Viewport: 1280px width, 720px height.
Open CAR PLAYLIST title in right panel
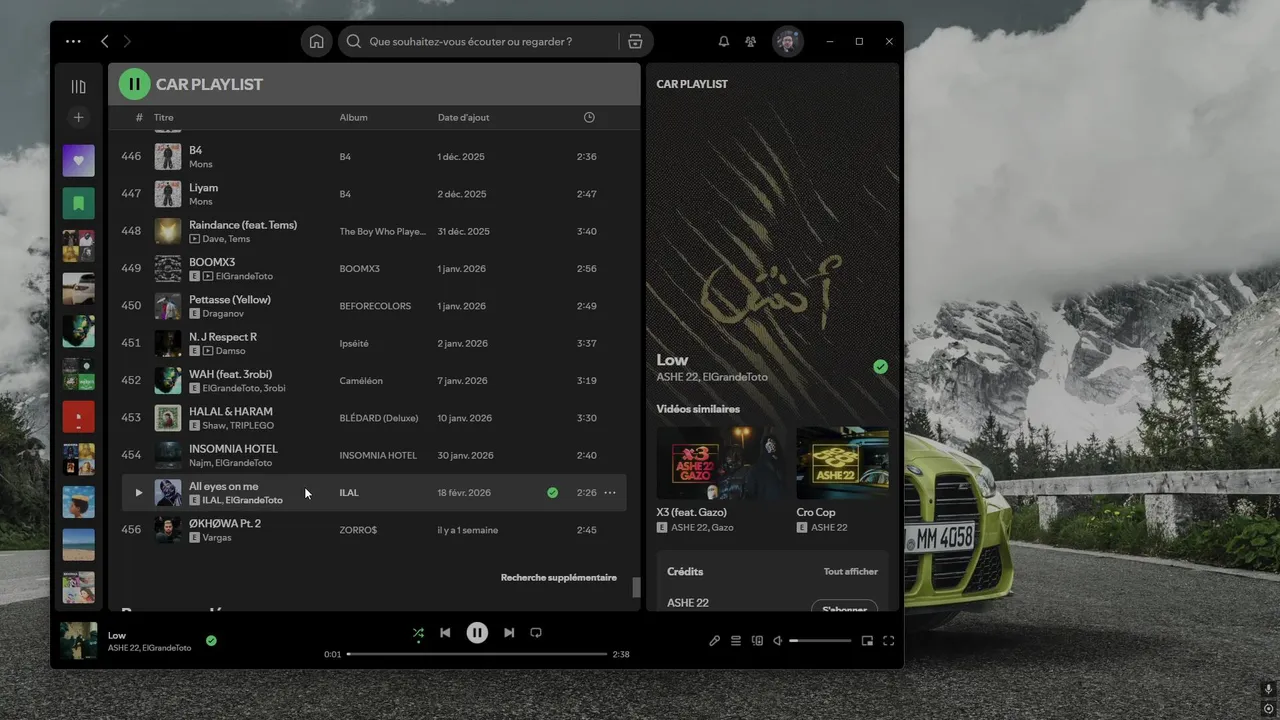[x=692, y=84]
